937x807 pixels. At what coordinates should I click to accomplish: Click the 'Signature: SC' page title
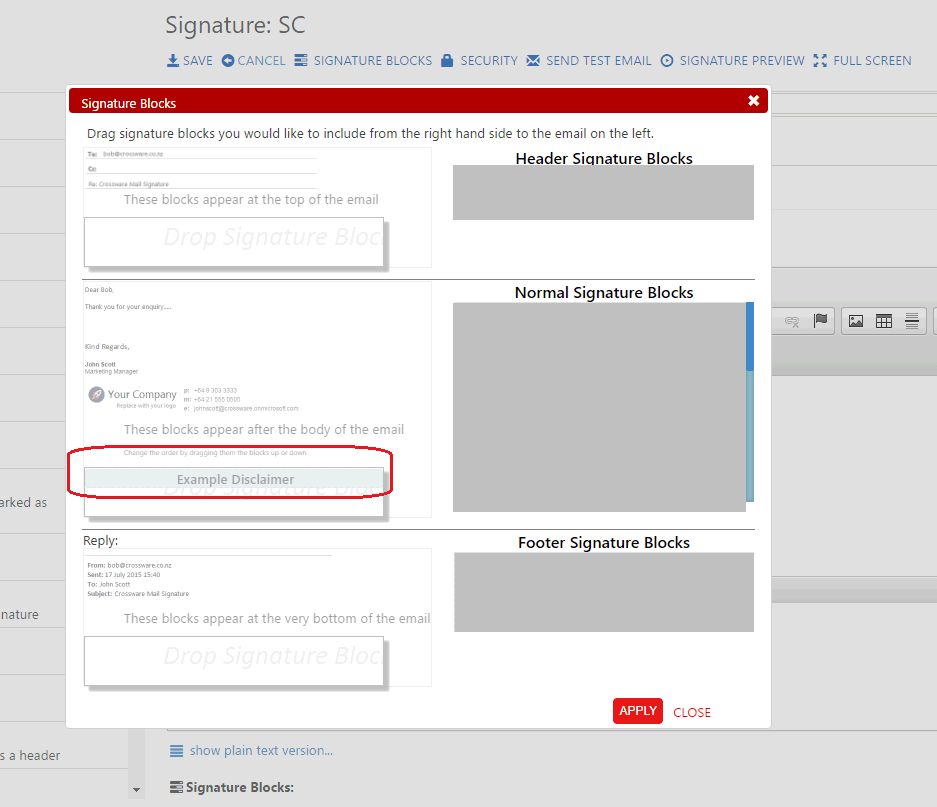coord(235,25)
